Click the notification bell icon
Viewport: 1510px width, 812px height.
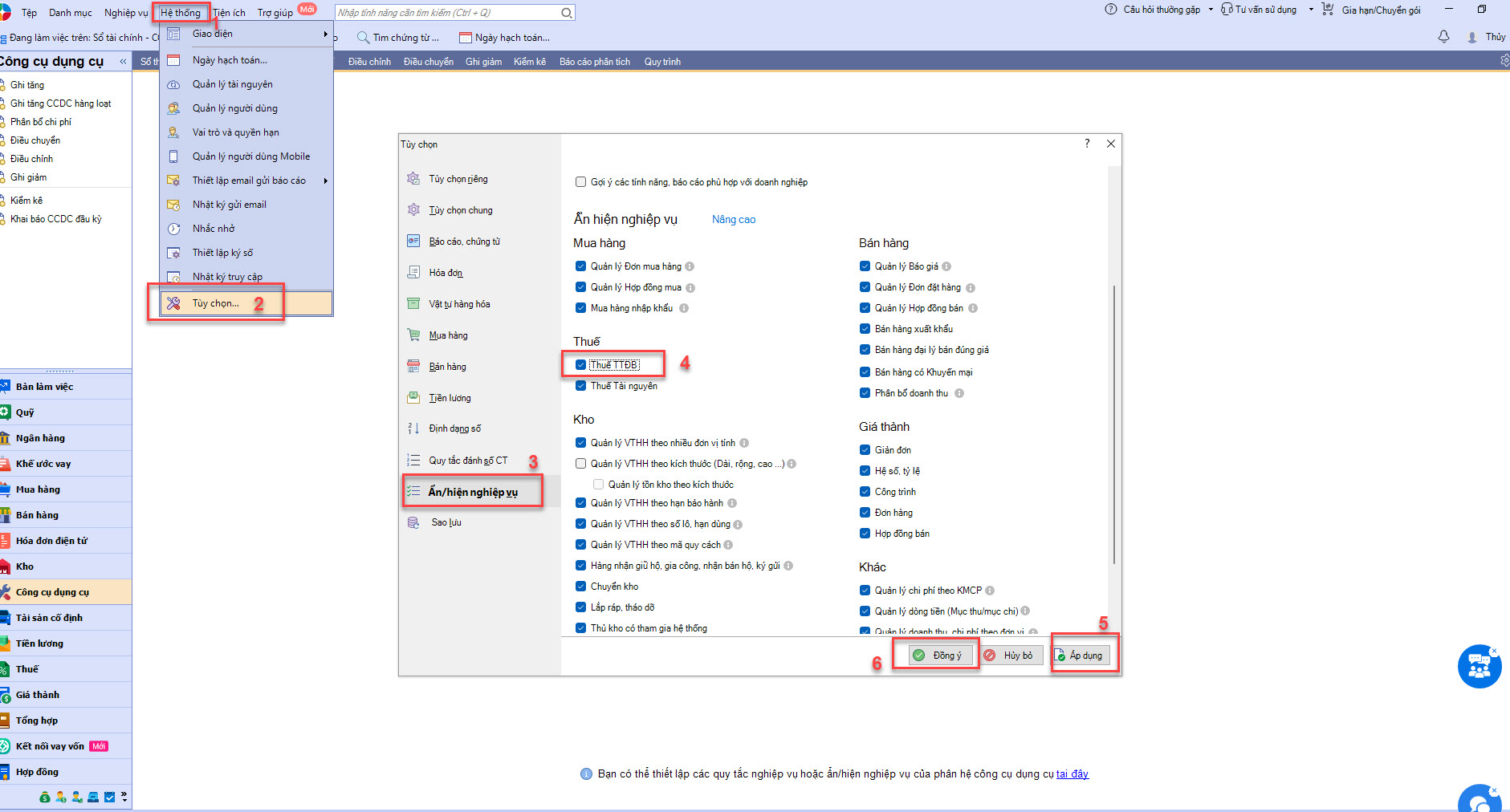pyautogui.click(x=1443, y=37)
